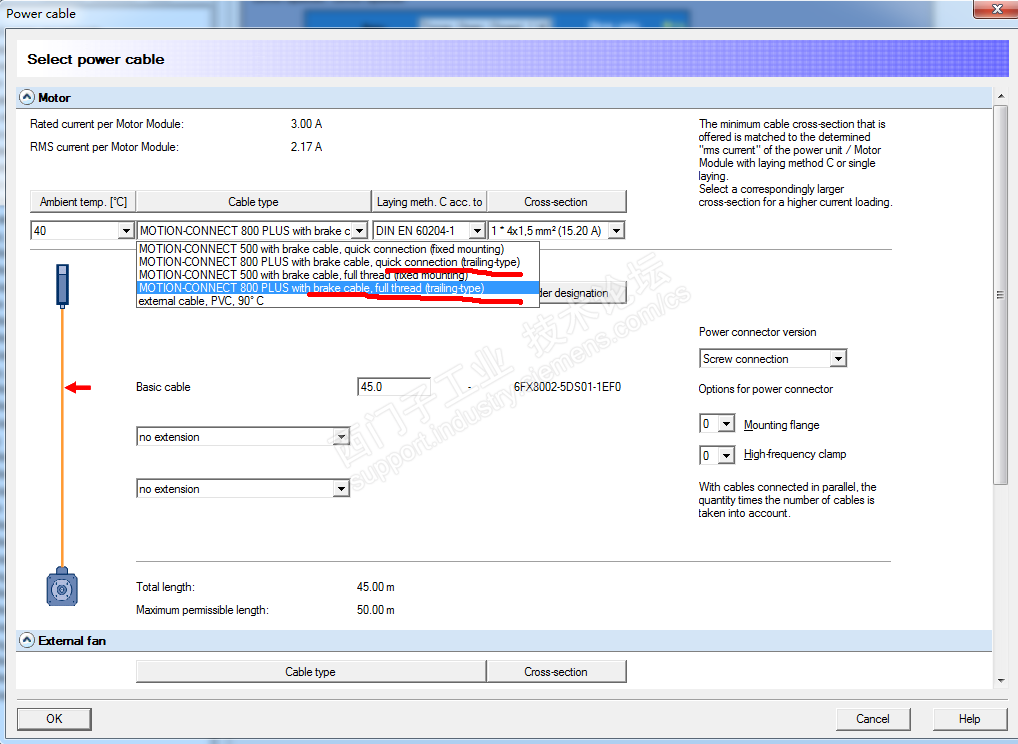Viewport: 1018px width, 744px height.
Task: Click the scrollbar down arrow
Action: click(x=1000, y=680)
